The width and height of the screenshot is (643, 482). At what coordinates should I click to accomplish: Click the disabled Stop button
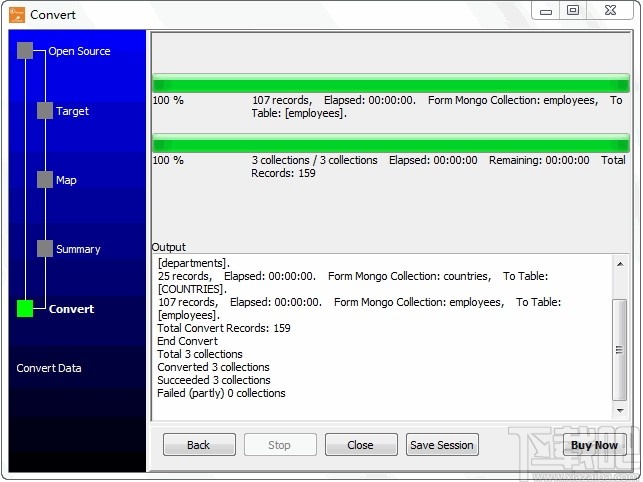280,445
